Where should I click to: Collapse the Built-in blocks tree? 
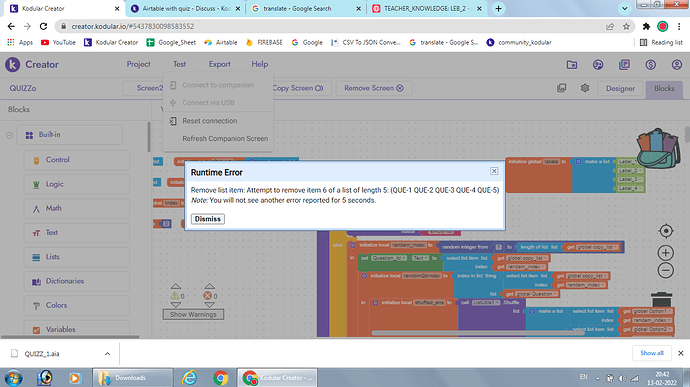[x=10, y=135]
